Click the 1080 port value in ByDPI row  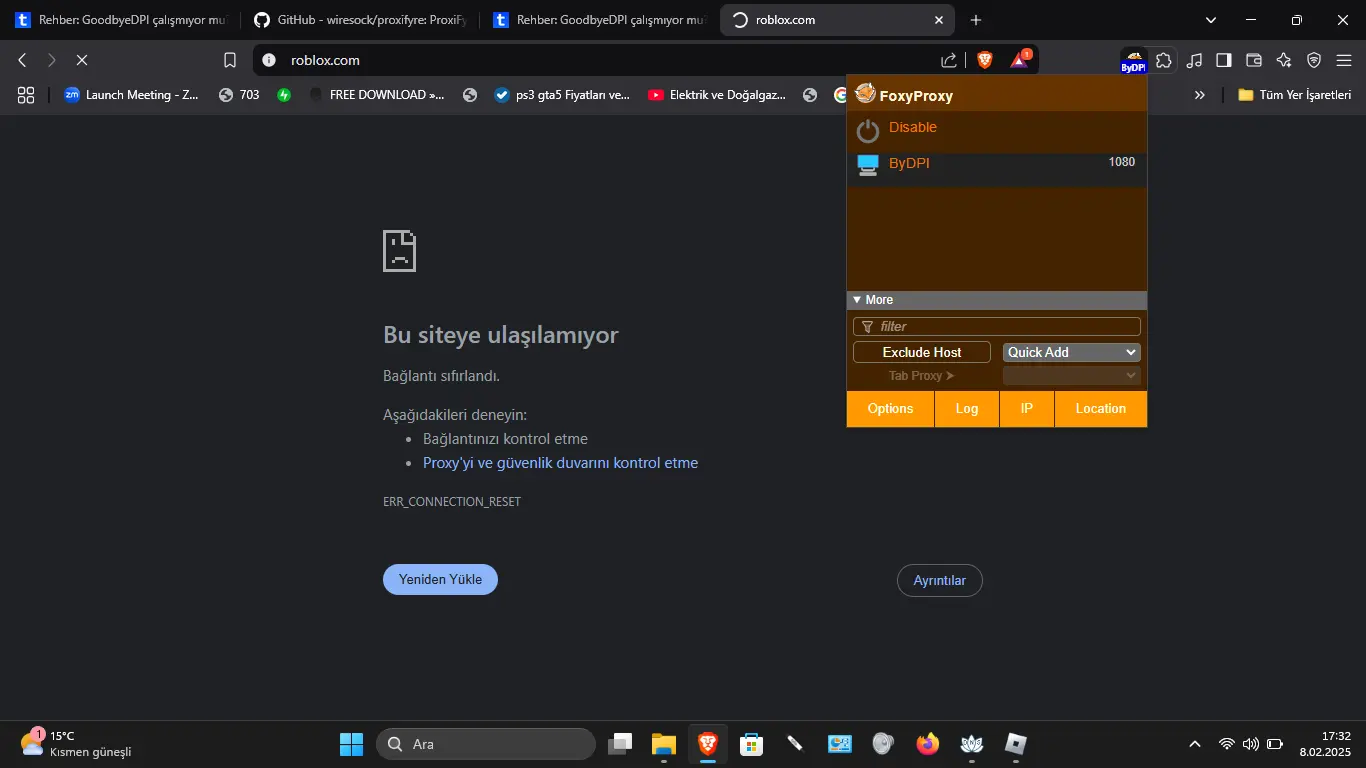click(x=1122, y=162)
